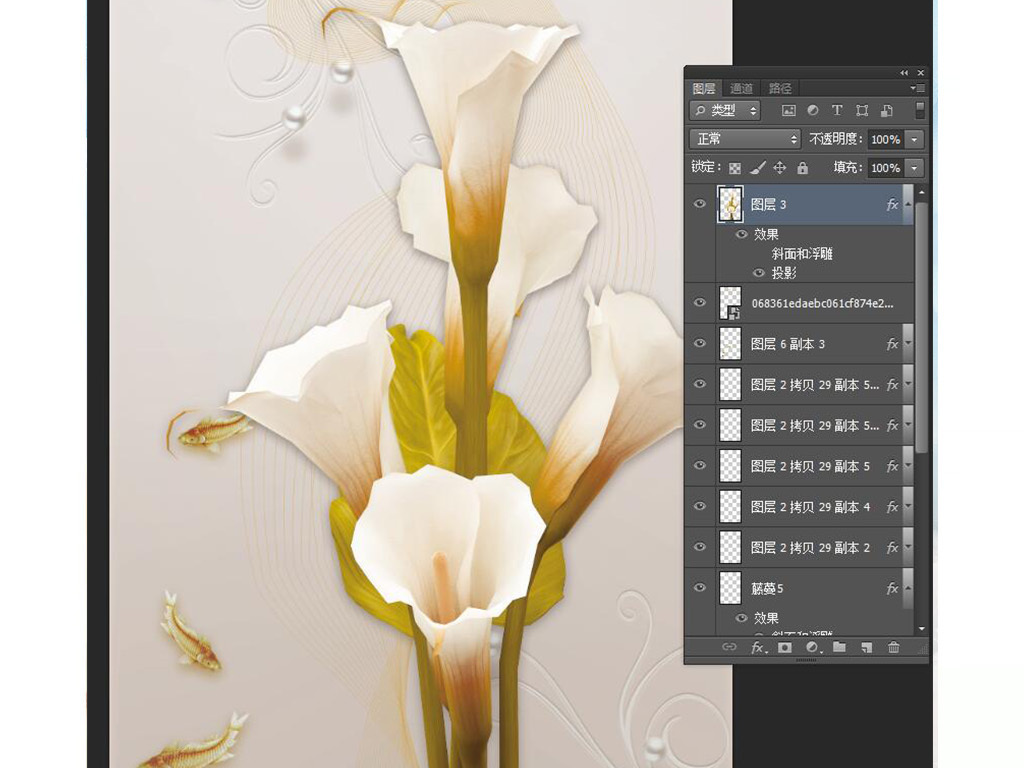Image resolution: width=1024 pixels, height=768 pixels.
Task: Enable the pixel layers filter icon
Action: (788, 110)
